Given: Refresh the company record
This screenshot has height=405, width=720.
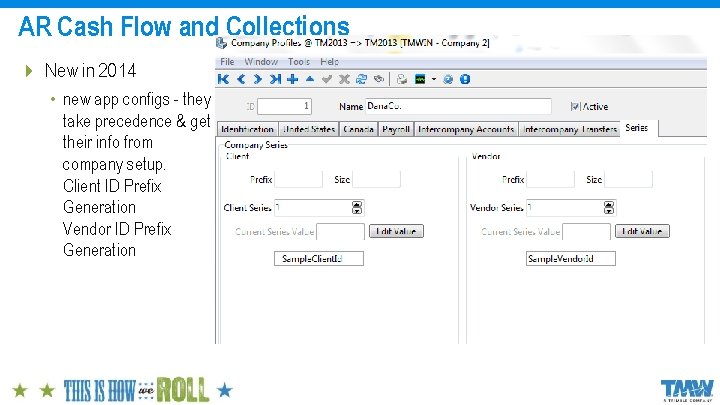Looking at the screenshot, I should pyautogui.click(x=361, y=79).
